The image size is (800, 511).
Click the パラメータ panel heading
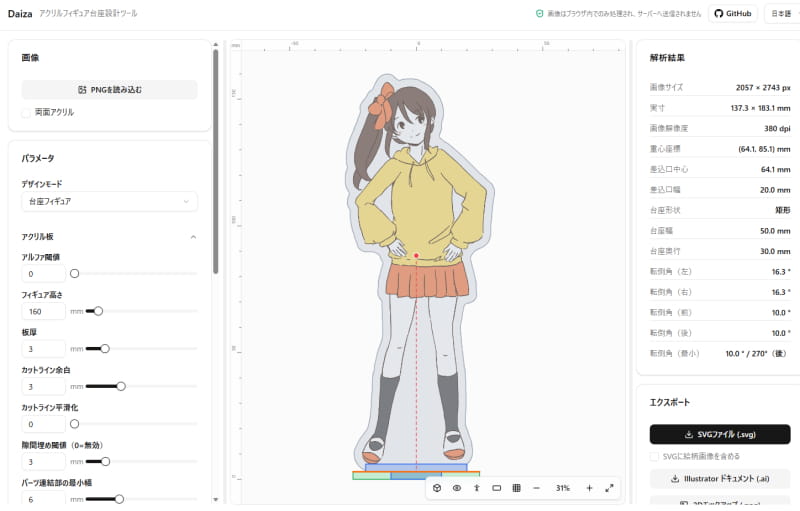coord(38,159)
